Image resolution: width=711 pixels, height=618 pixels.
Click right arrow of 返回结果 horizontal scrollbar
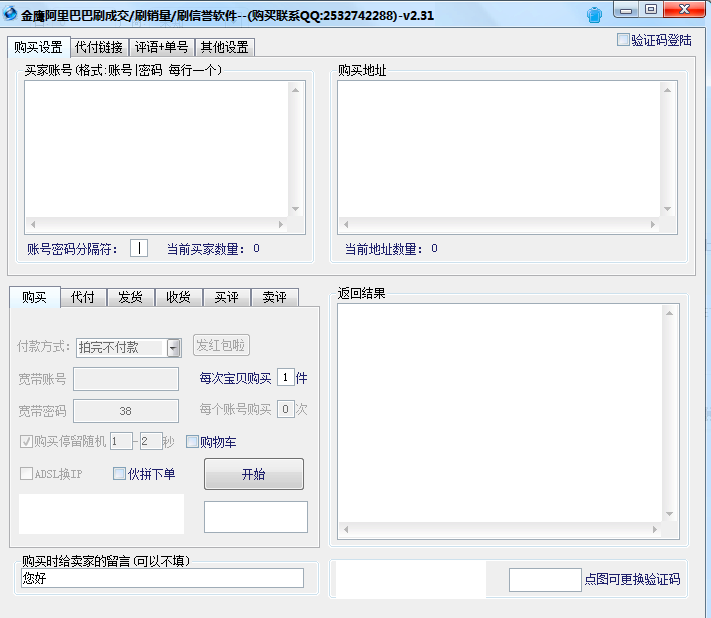[x=655, y=530]
